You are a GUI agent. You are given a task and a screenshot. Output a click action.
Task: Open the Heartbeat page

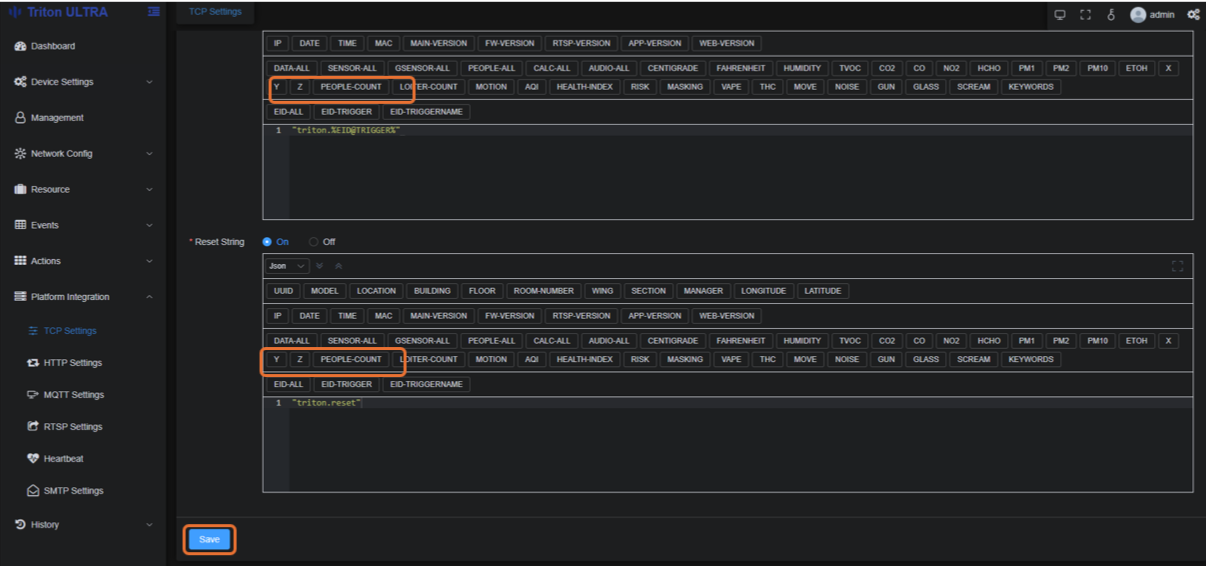click(x=64, y=459)
